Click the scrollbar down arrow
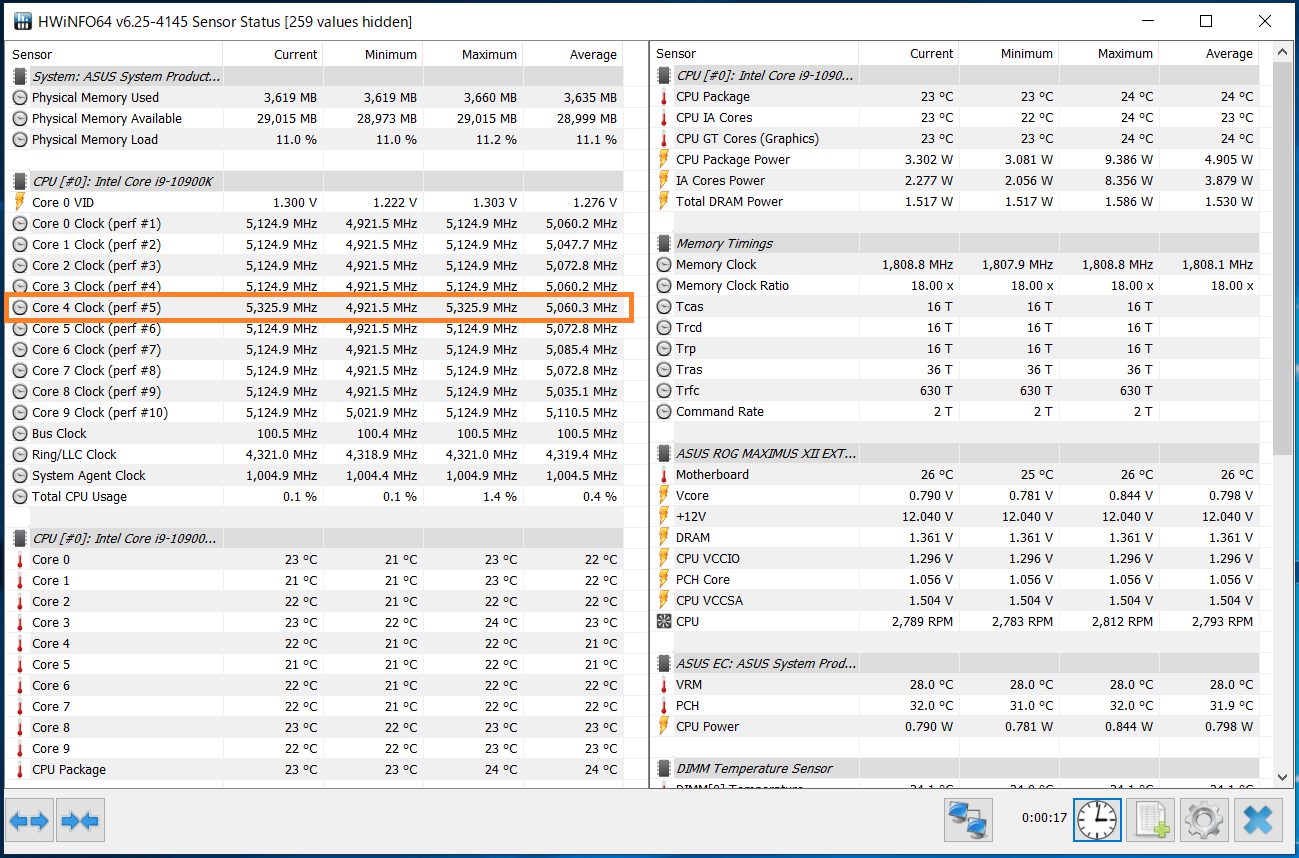This screenshot has width=1299, height=858. pyautogui.click(x=1282, y=776)
